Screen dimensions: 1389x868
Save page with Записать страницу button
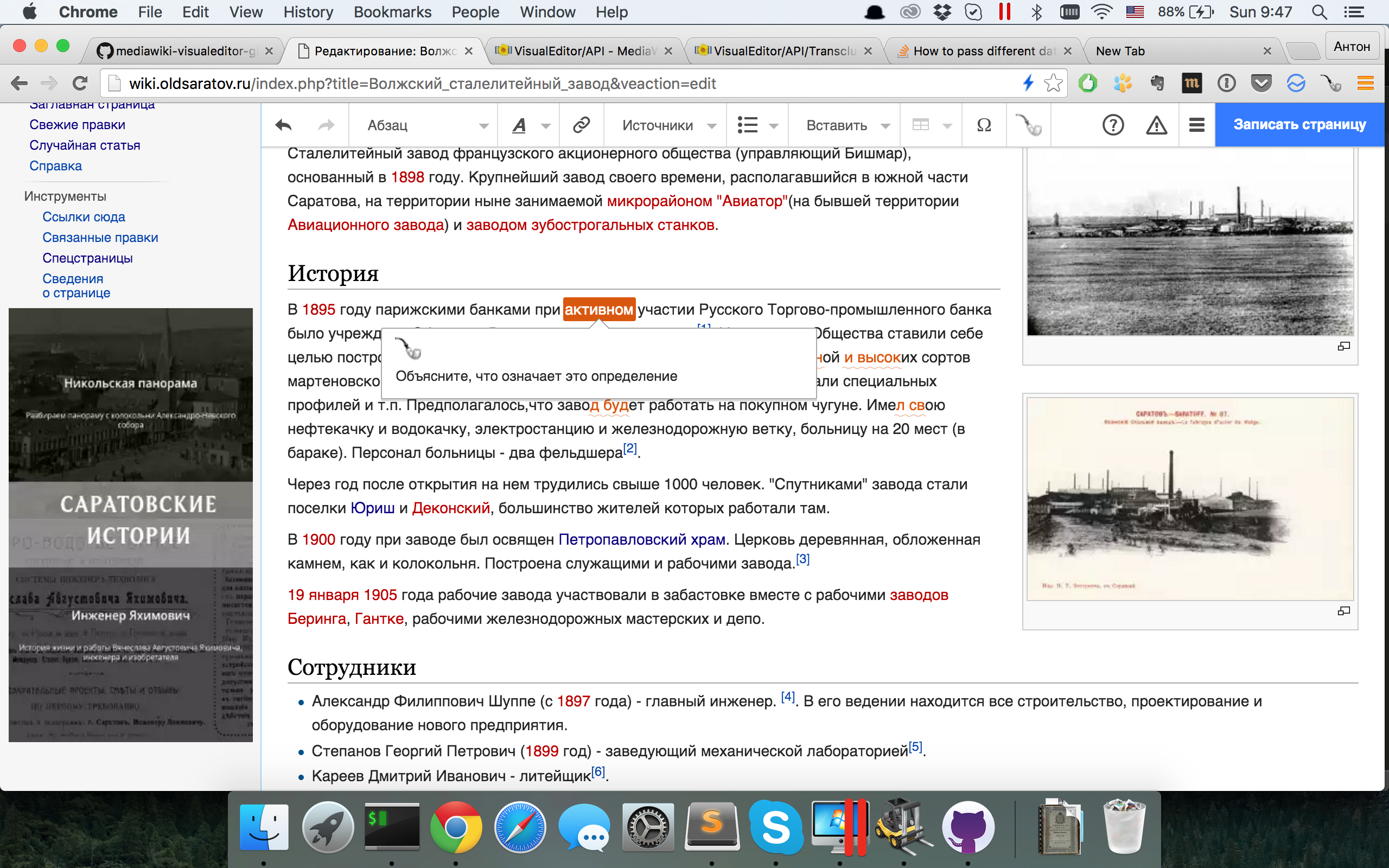click(x=1299, y=125)
